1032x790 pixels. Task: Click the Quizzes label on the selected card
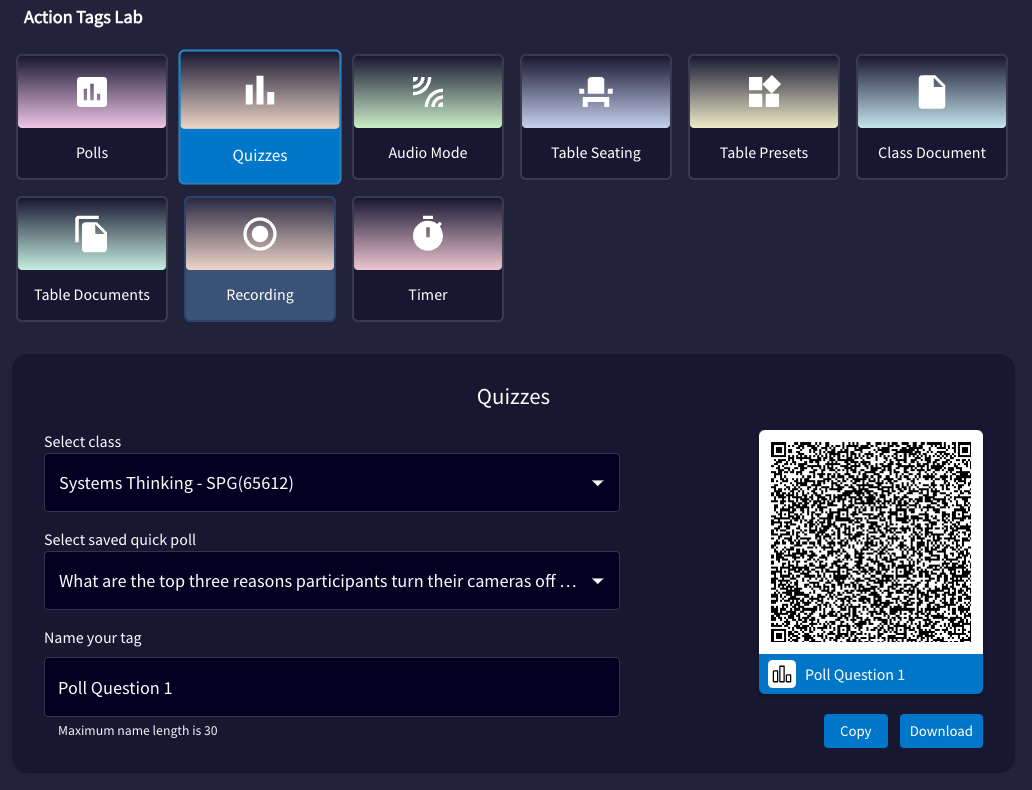(260, 155)
